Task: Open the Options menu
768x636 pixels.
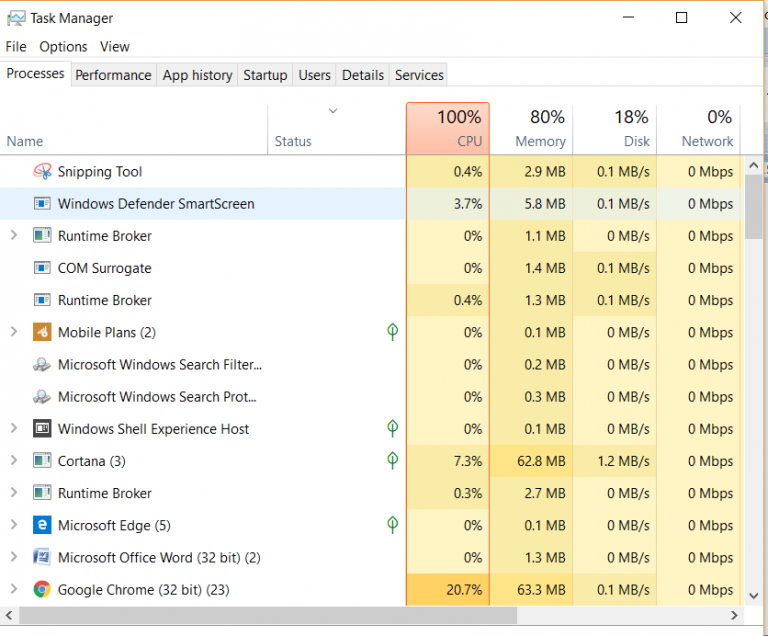Action: [x=63, y=46]
